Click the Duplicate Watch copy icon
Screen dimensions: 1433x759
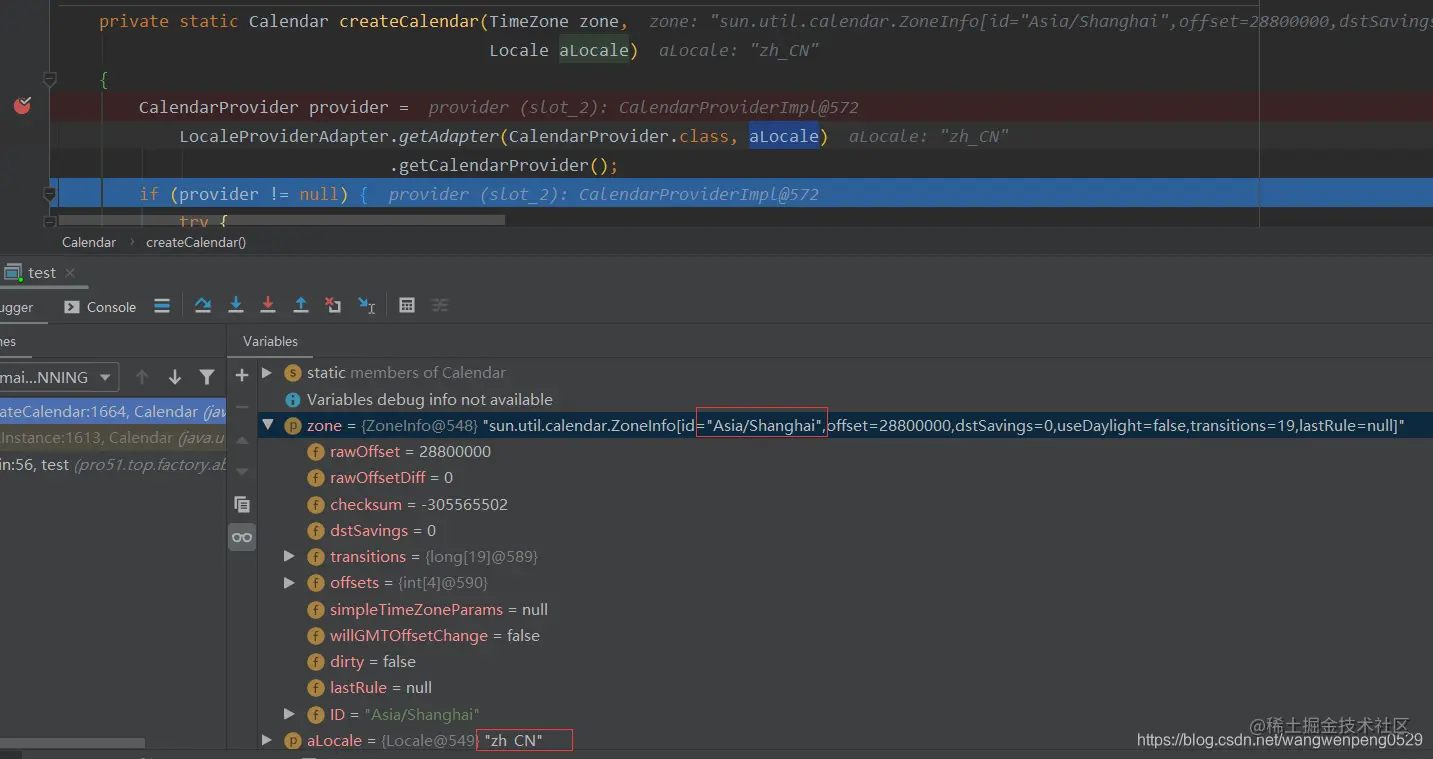tap(241, 504)
